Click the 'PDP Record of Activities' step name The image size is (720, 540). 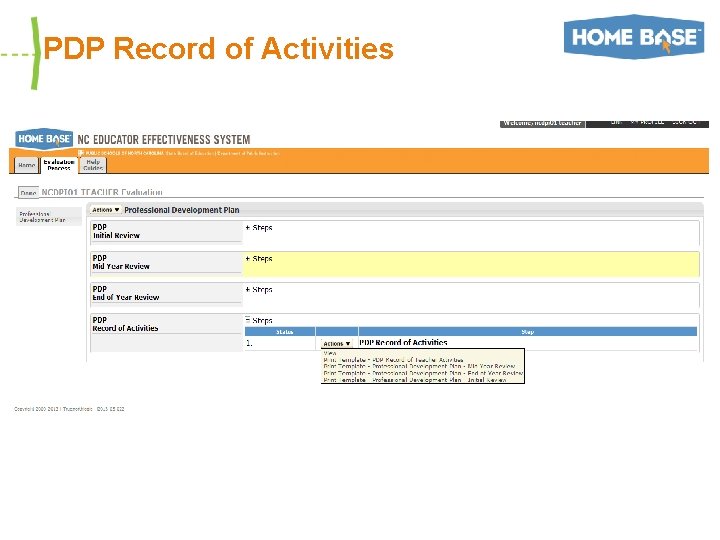[403, 343]
